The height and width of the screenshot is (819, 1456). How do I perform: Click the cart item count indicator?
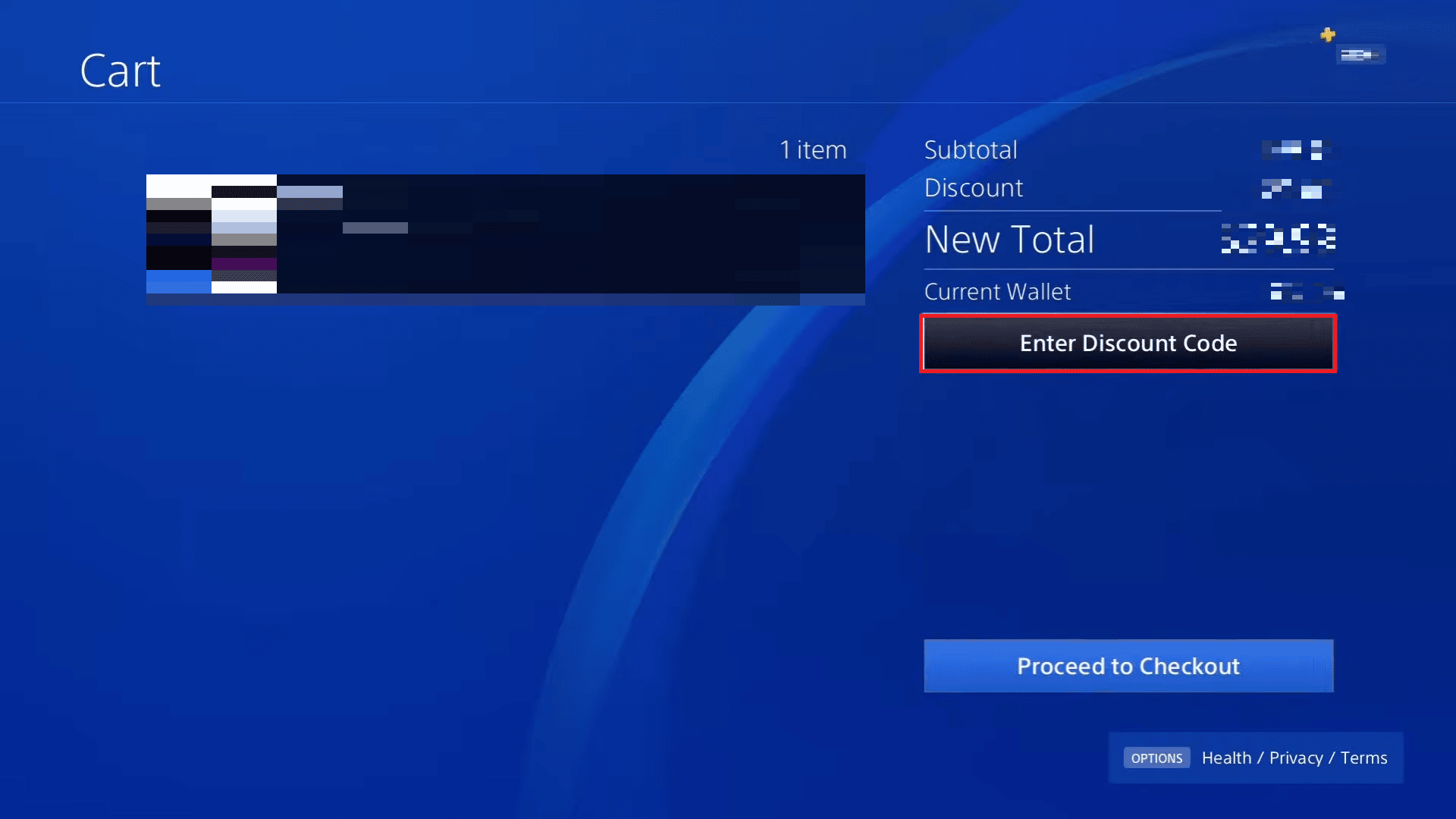point(812,149)
